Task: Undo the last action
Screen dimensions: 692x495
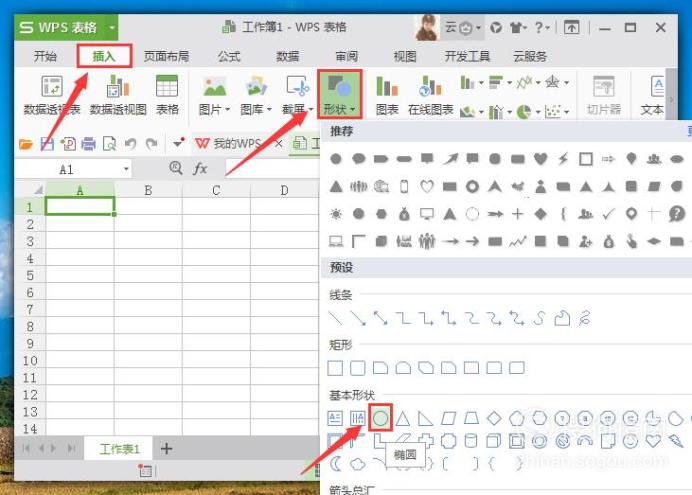Action: (x=131, y=144)
